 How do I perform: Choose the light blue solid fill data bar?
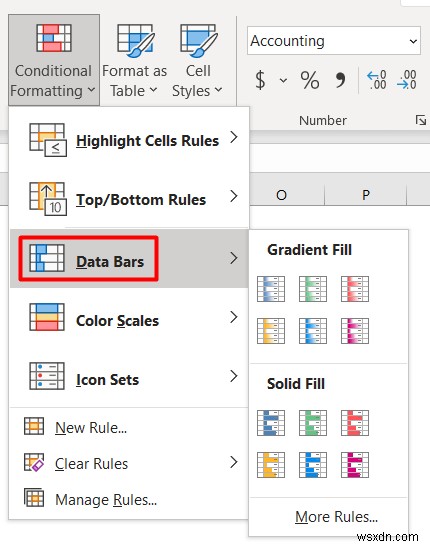point(313,465)
